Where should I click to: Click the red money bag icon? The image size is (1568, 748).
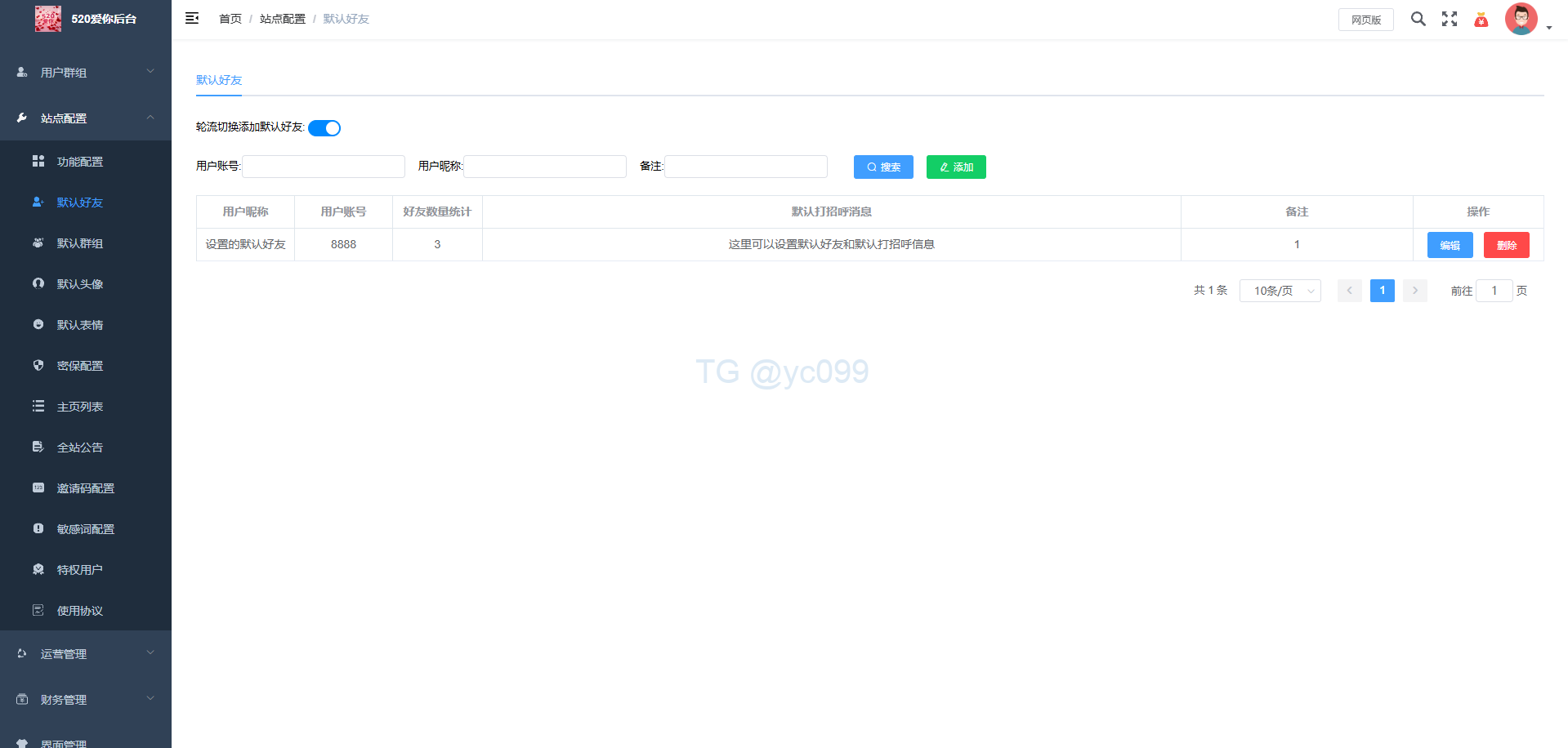1481,20
